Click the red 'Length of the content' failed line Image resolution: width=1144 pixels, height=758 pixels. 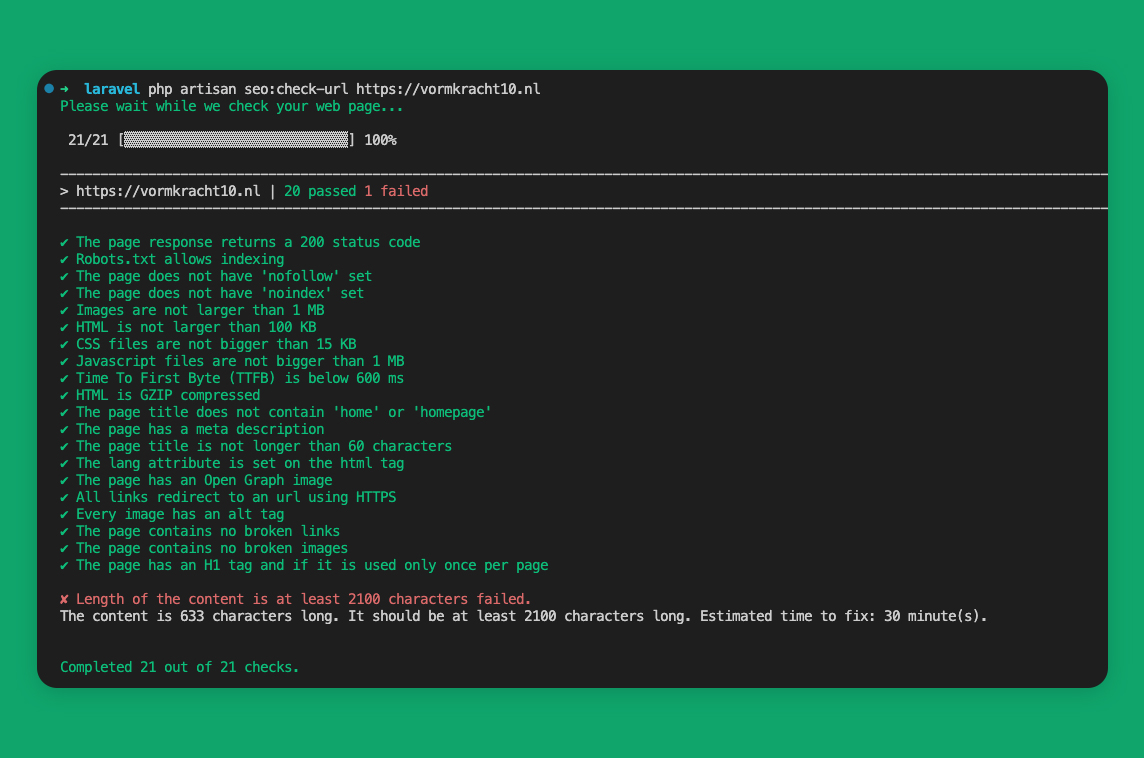tap(304, 599)
